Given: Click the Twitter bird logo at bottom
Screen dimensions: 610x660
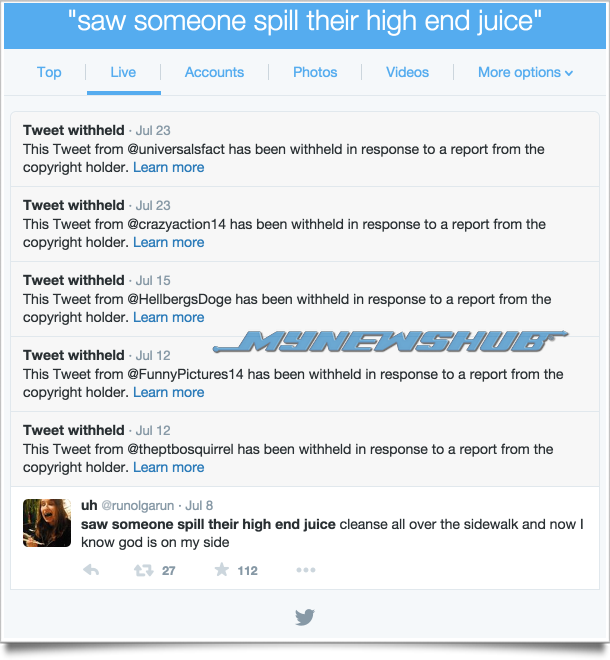Looking at the screenshot, I should click(x=305, y=617).
